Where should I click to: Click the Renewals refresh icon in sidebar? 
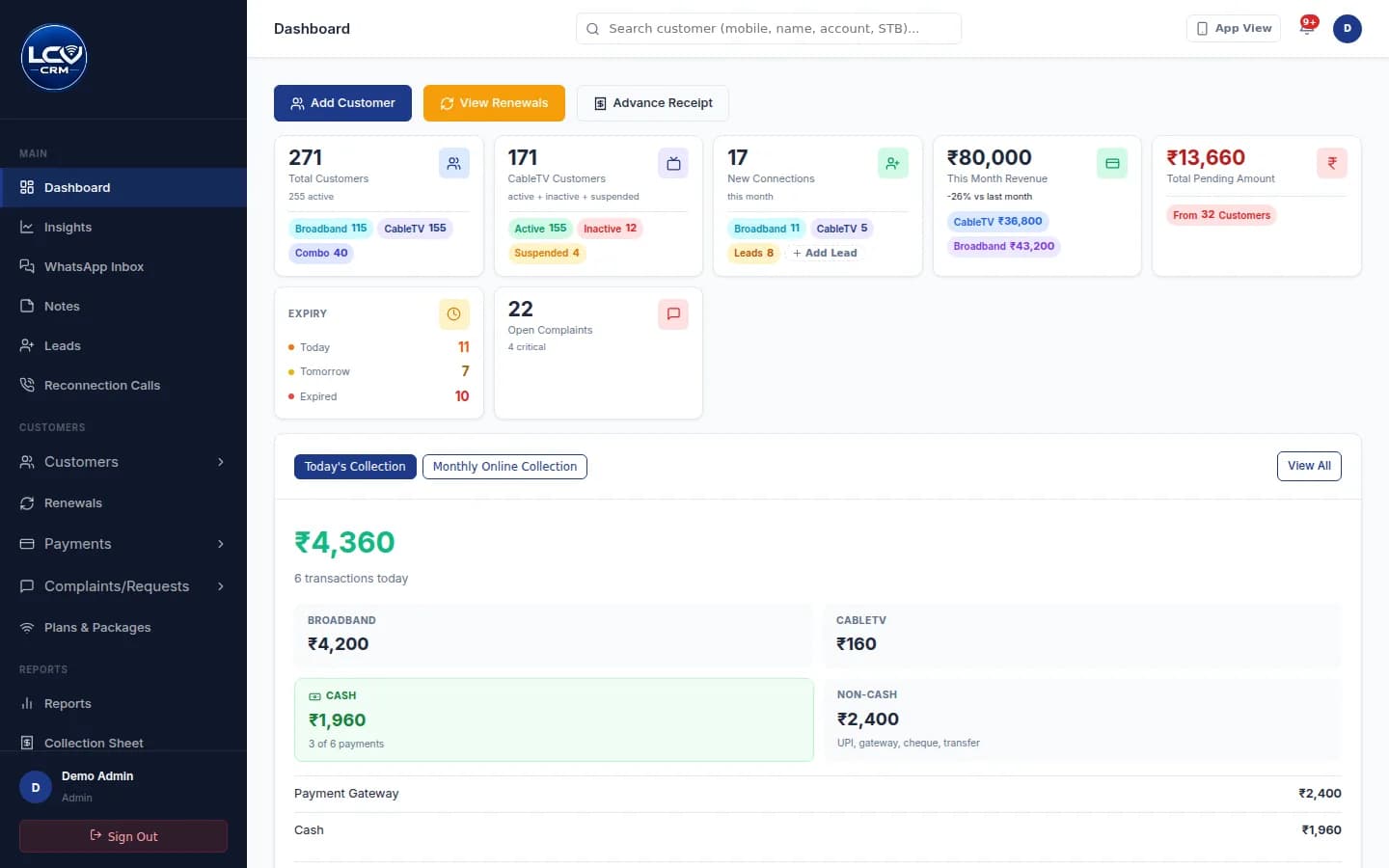click(x=27, y=503)
